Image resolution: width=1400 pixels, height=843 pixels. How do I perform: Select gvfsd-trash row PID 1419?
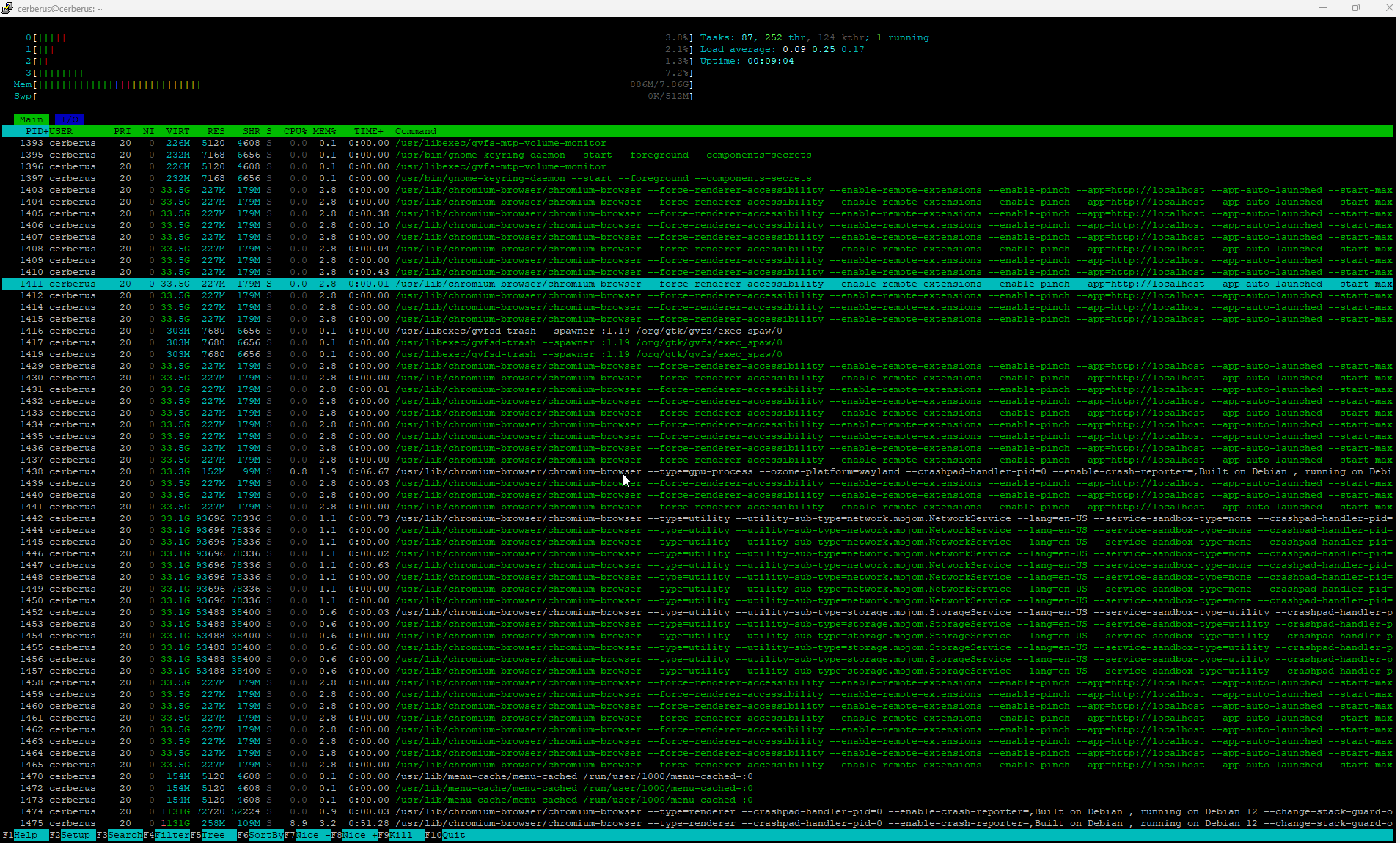click(x=697, y=354)
